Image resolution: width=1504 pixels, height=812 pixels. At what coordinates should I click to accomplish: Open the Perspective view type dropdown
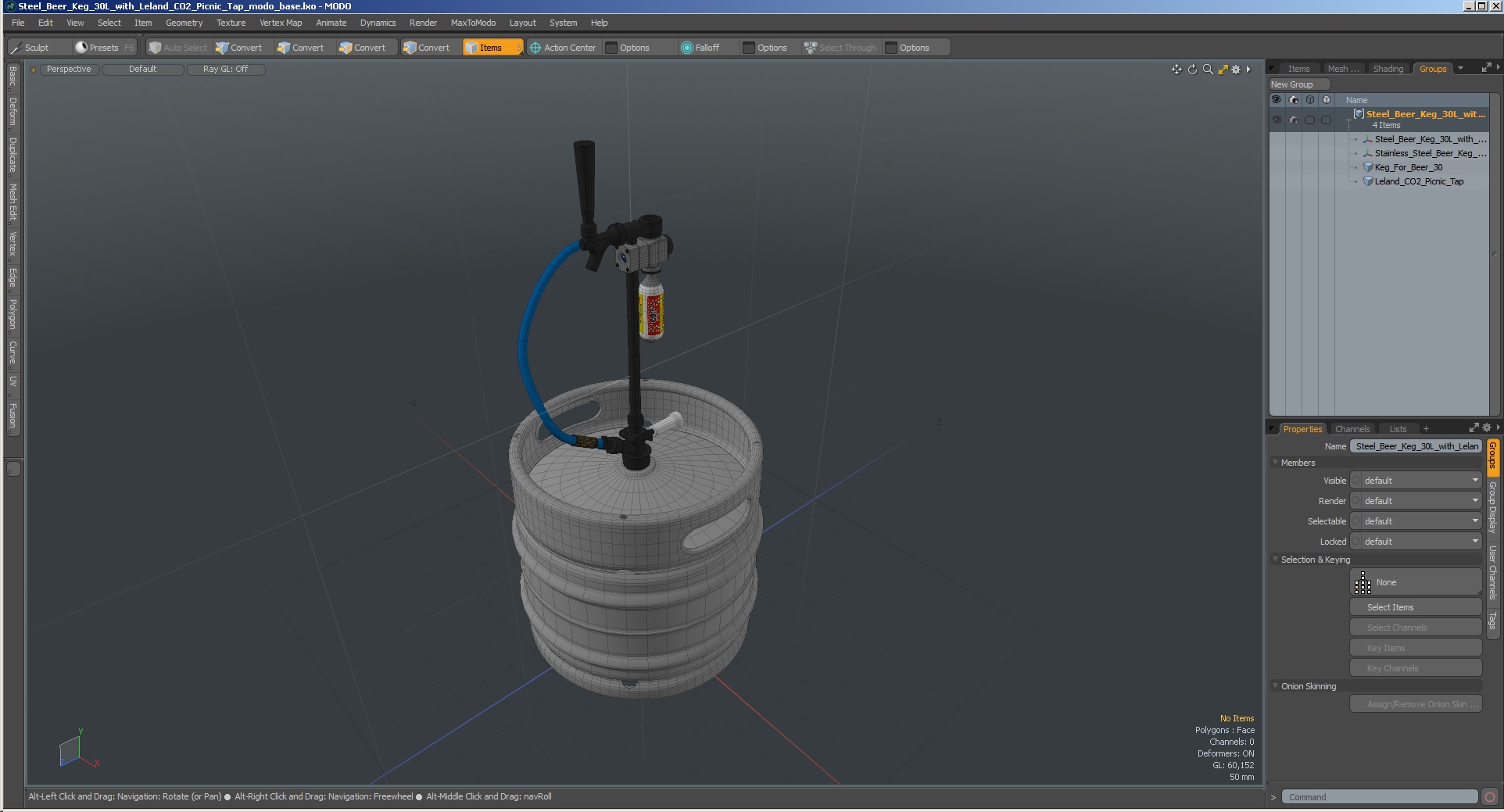69,70
